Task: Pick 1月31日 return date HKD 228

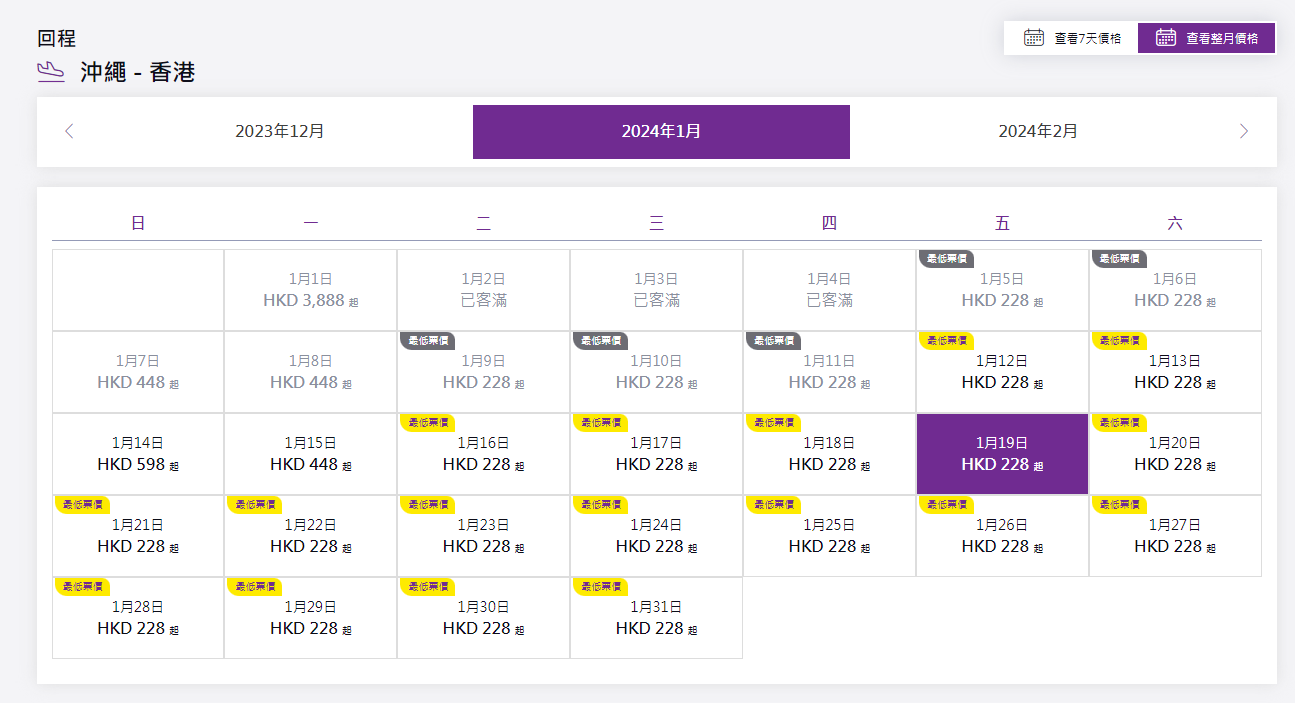Action: [656, 619]
